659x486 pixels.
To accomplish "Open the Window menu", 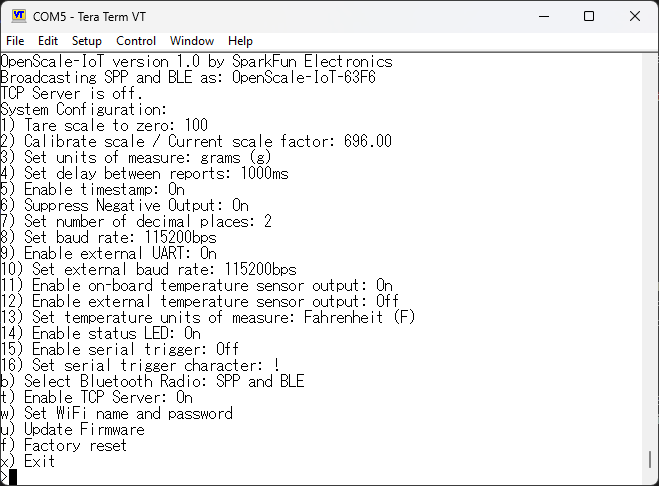I will pos(192,41).
